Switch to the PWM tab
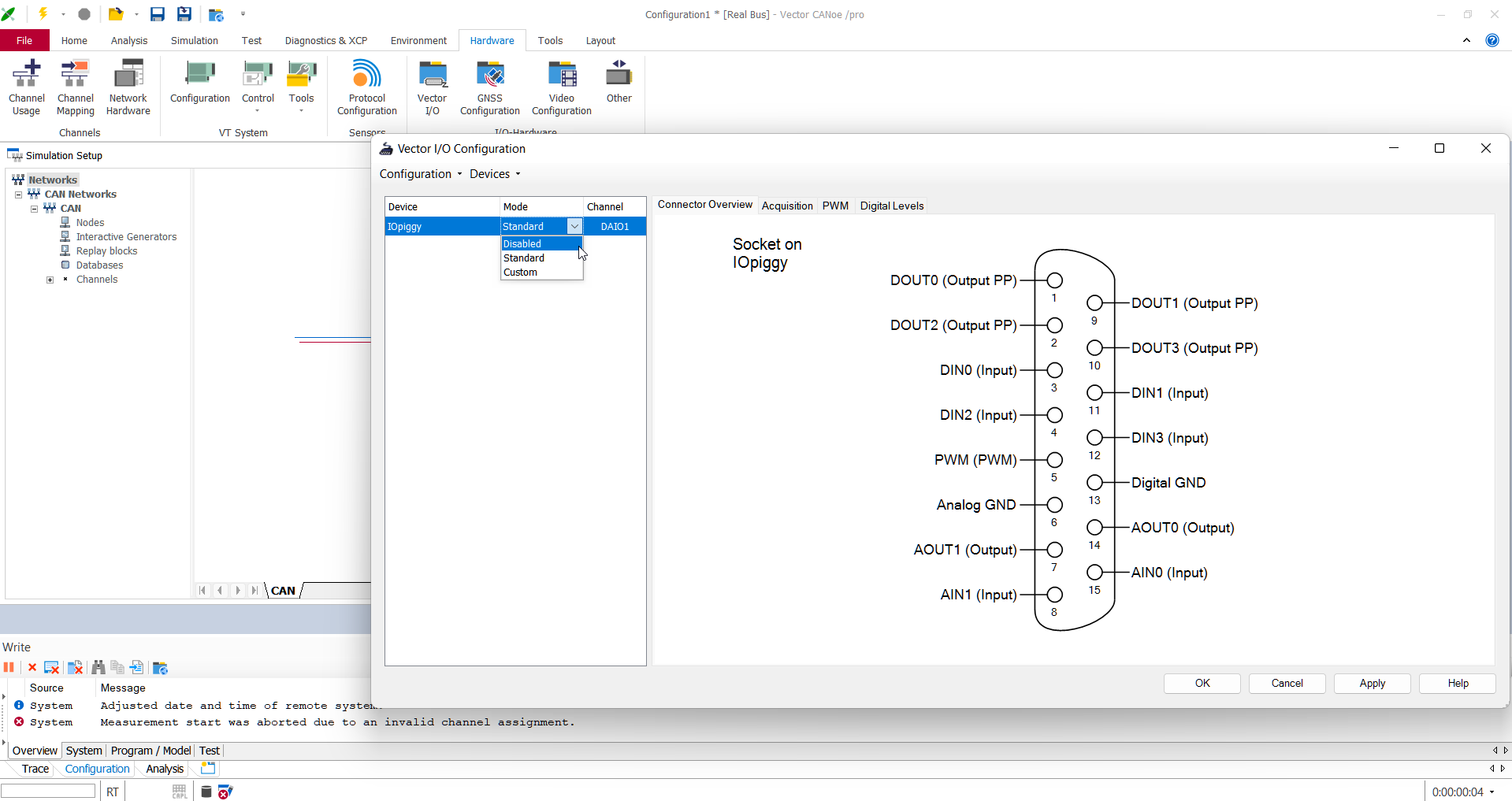 [835, 206]
